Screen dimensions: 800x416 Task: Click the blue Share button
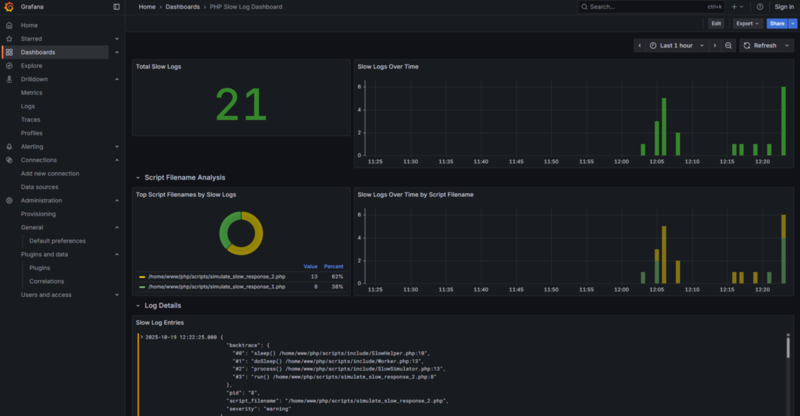777,23
